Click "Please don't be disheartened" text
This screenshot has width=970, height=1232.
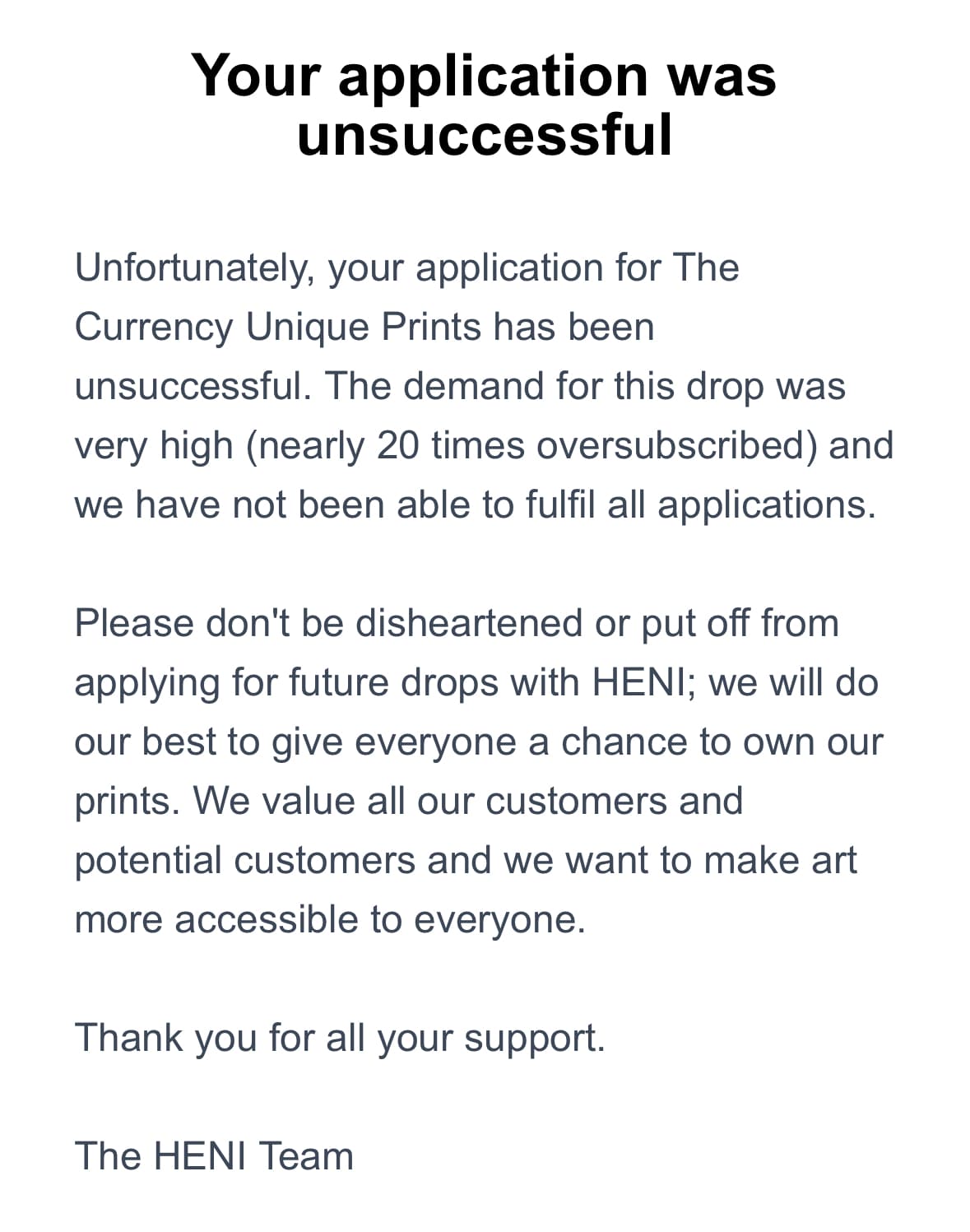tap(329, 623)
